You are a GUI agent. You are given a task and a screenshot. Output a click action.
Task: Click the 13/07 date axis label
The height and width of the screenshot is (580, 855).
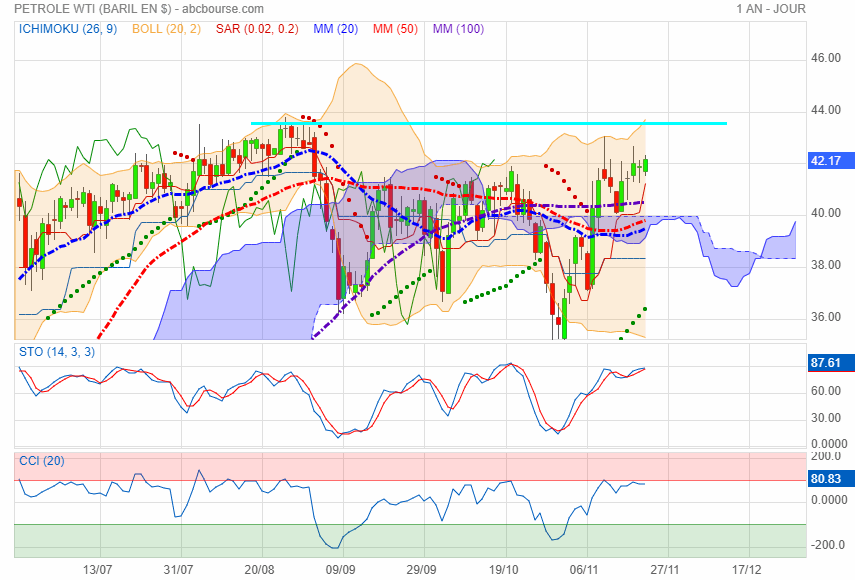pyautogui.click(x=98, y=570)
